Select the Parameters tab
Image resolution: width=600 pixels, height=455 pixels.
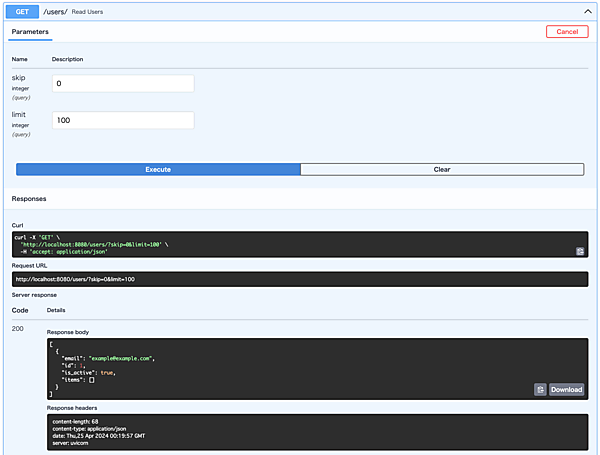(x=29, y=32)
